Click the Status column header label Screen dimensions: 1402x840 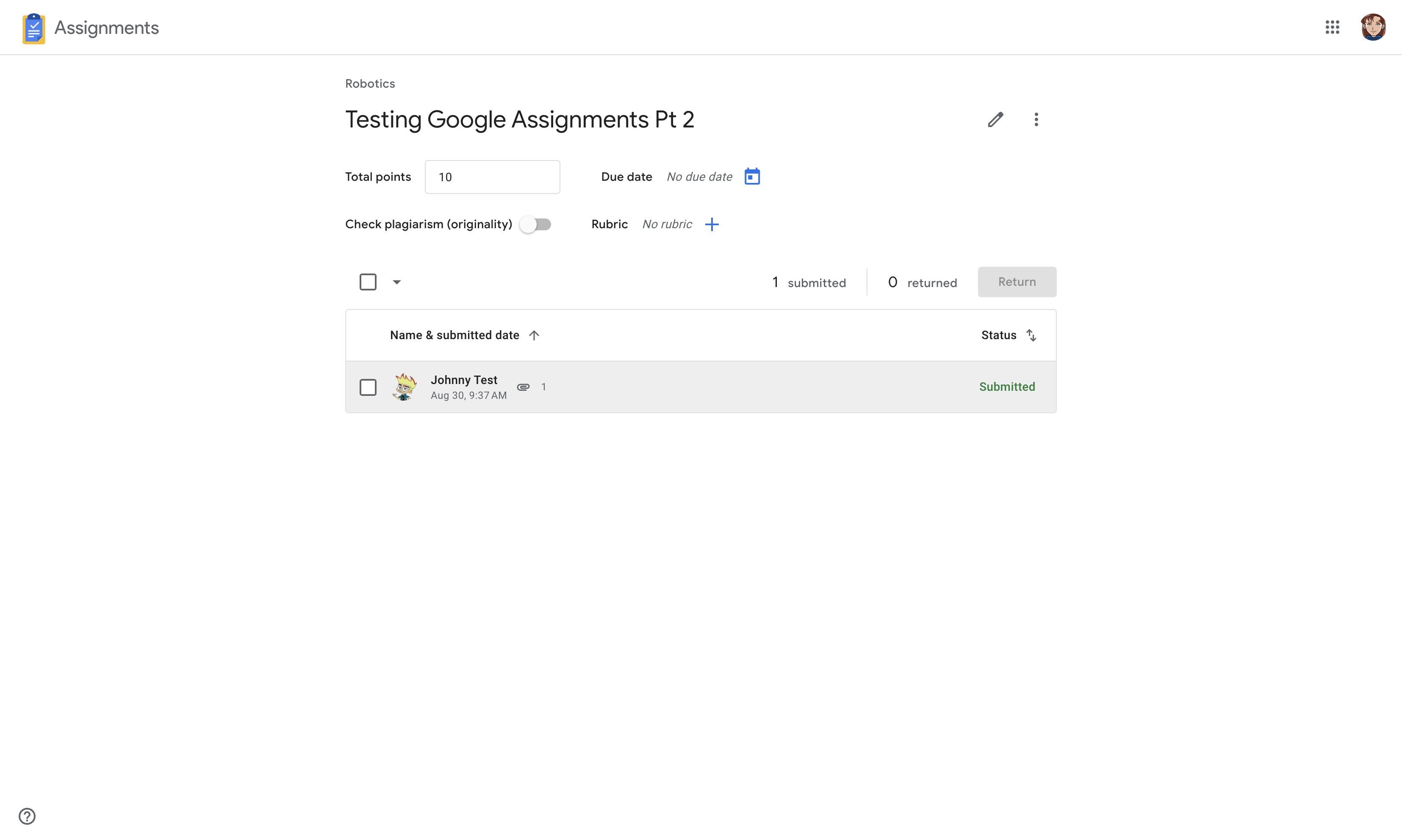click(999, 335)
